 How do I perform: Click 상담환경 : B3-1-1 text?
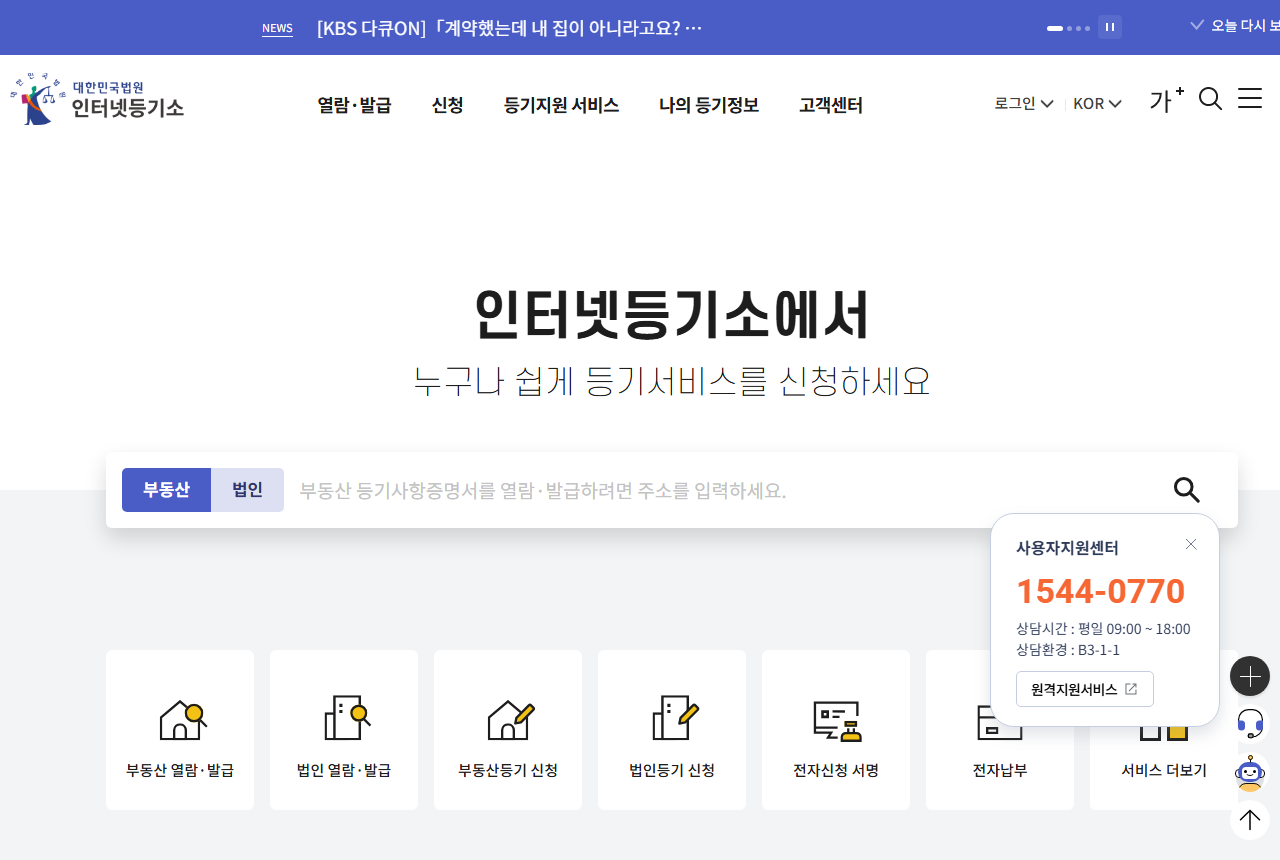pos(1068,650)
